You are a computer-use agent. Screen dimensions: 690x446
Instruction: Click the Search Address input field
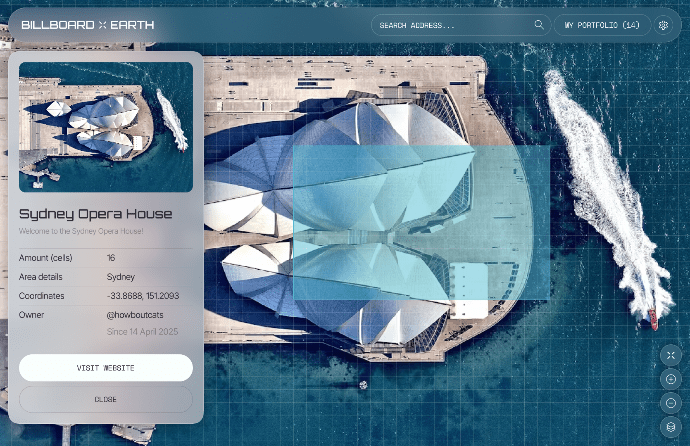point(461,25)
